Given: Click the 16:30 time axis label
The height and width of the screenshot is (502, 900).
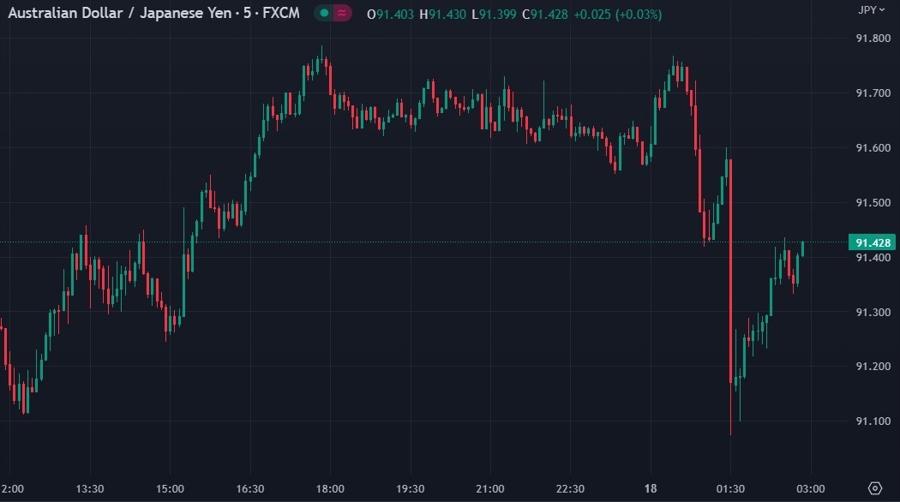Looking at the screenshot, I should point(250,489).
